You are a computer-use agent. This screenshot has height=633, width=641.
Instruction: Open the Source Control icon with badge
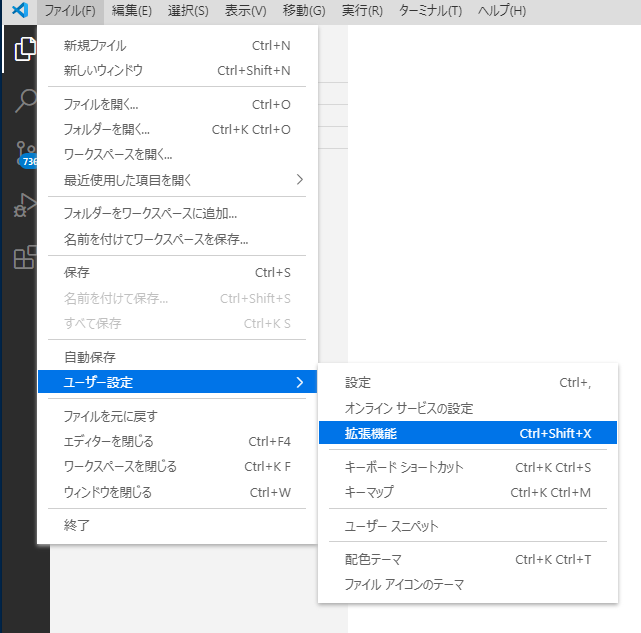(x=26, y=155)
